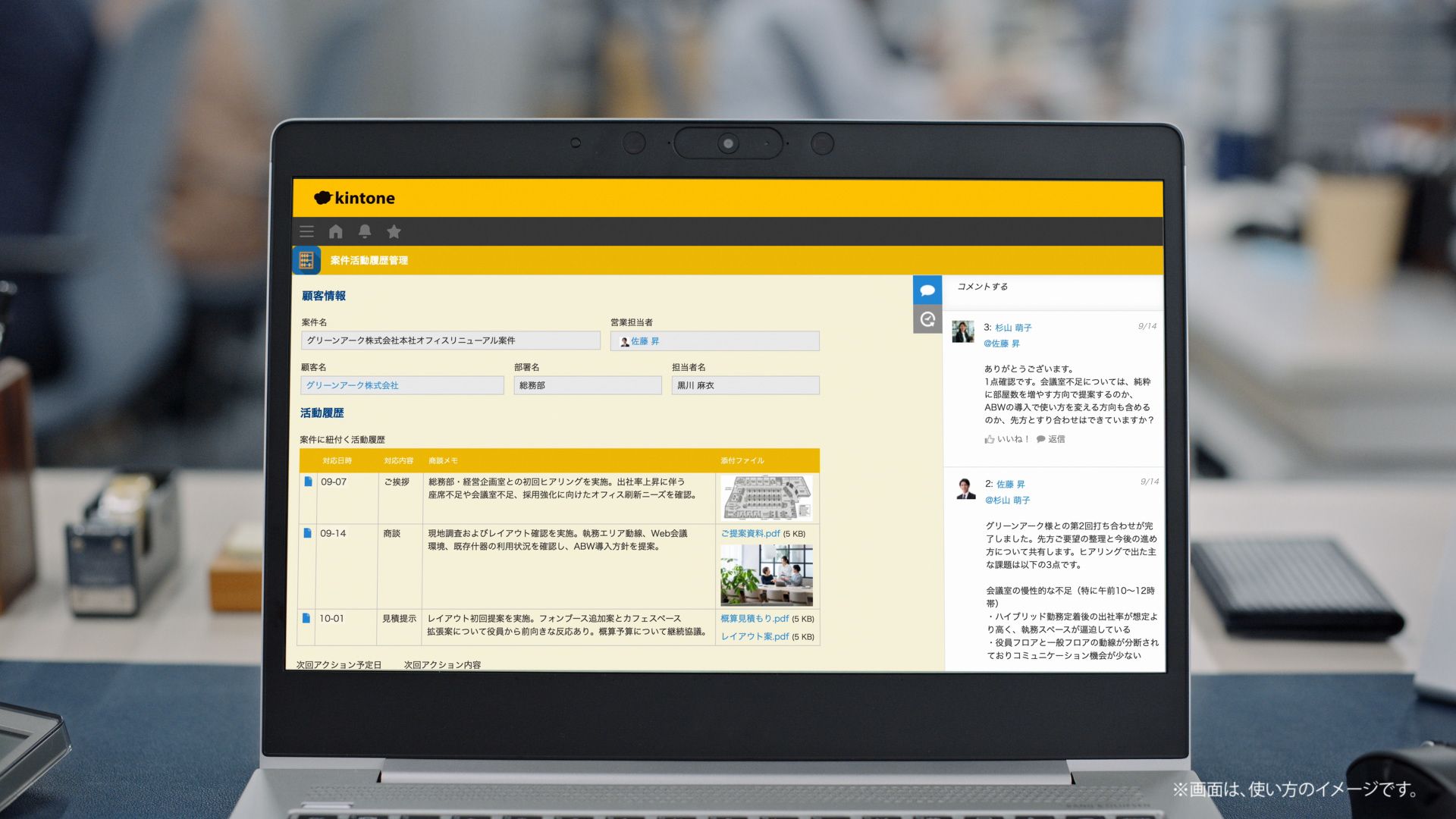The width and height of the screenshot is (1456, 819).
Task: Go to the kintone home icon
Action: pyautogui.click(x=336, y=231)
